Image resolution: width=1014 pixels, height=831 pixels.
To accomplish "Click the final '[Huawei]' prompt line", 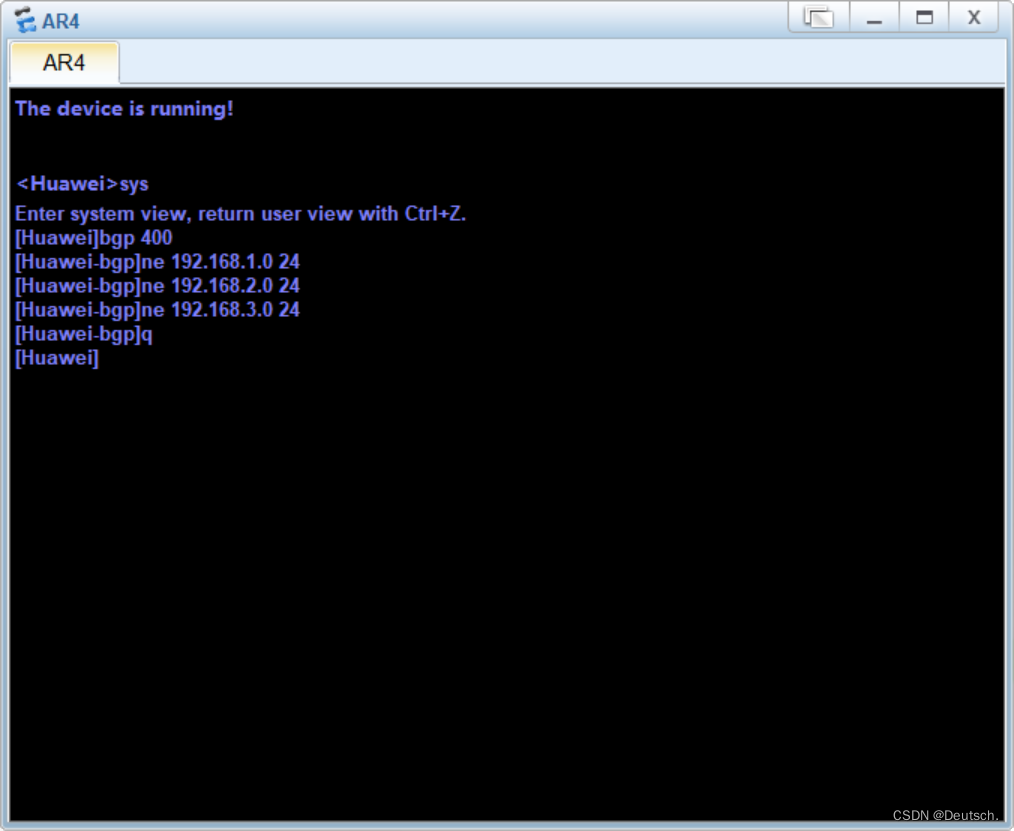I will tap(57, 358).
